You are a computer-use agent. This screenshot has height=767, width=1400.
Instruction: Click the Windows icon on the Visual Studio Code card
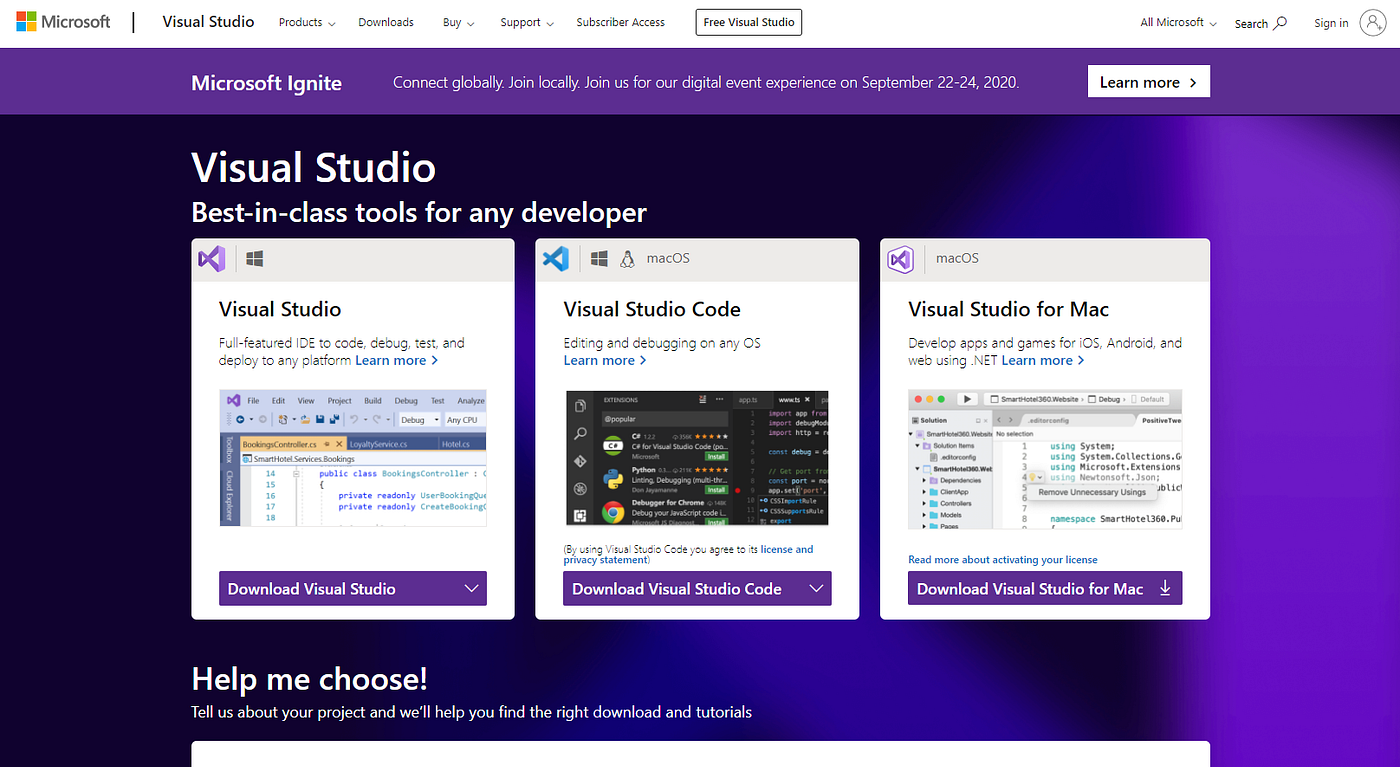pyautogui.click(x=598, y=258)
